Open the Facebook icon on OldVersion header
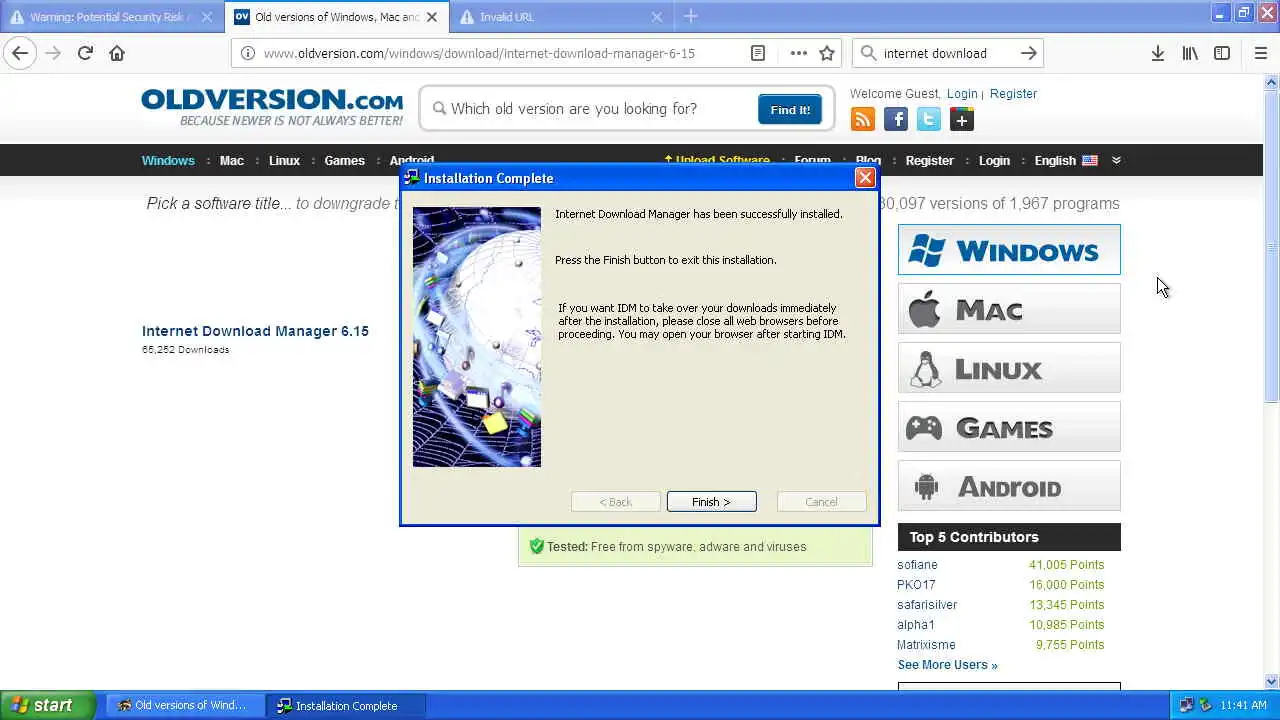Viewport: 1280px width, 720px height. [x=896, y=120]
